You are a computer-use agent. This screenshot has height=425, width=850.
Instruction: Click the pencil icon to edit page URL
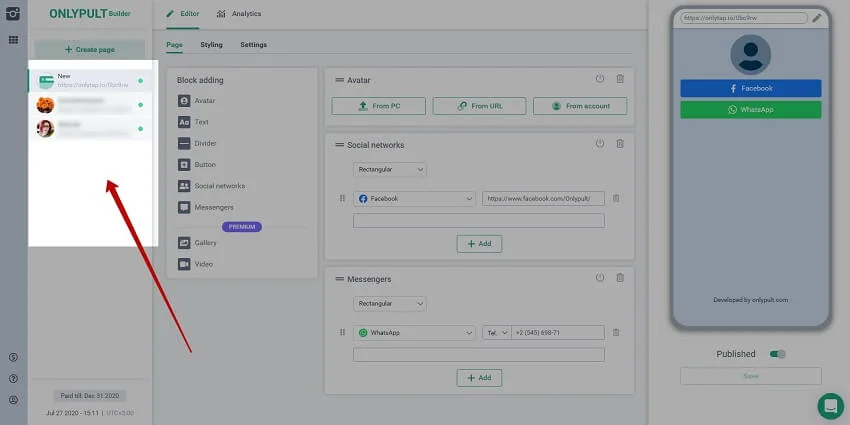[817, 18]
